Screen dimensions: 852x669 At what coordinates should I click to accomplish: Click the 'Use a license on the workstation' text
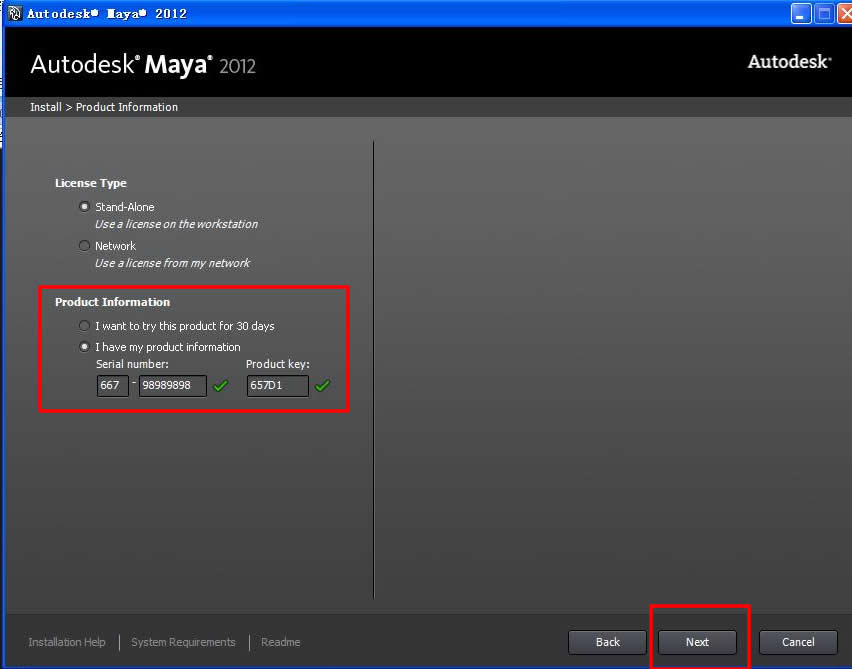coord(176,224)
